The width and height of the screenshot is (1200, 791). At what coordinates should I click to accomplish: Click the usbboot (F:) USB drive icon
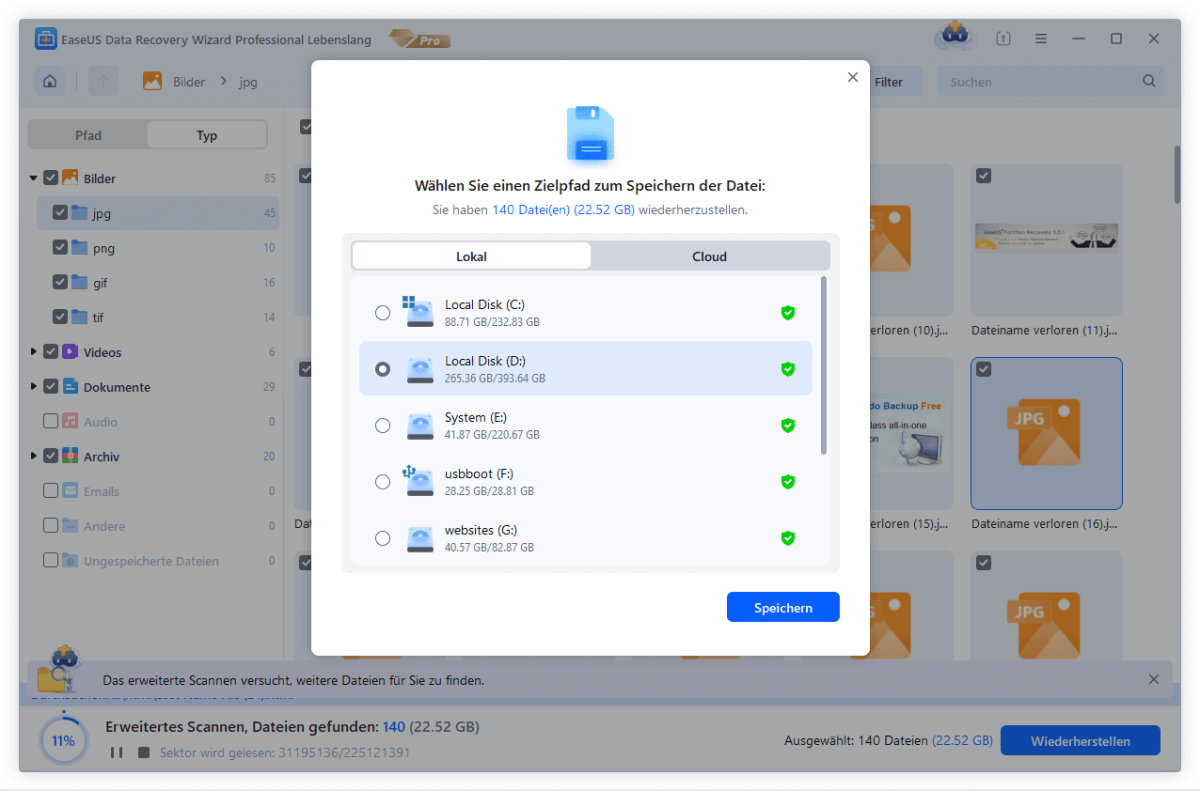(x=418, y=481)
